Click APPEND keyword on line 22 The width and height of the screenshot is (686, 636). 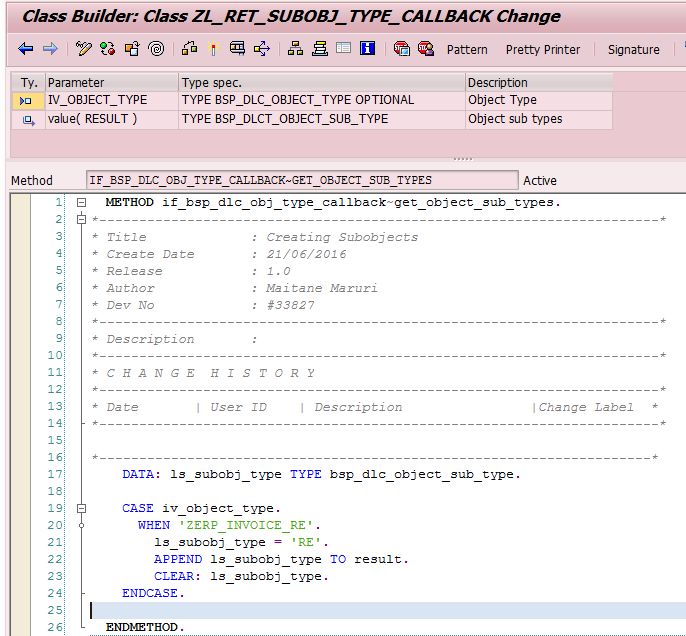pyautogui.click(x=178, y=559)
